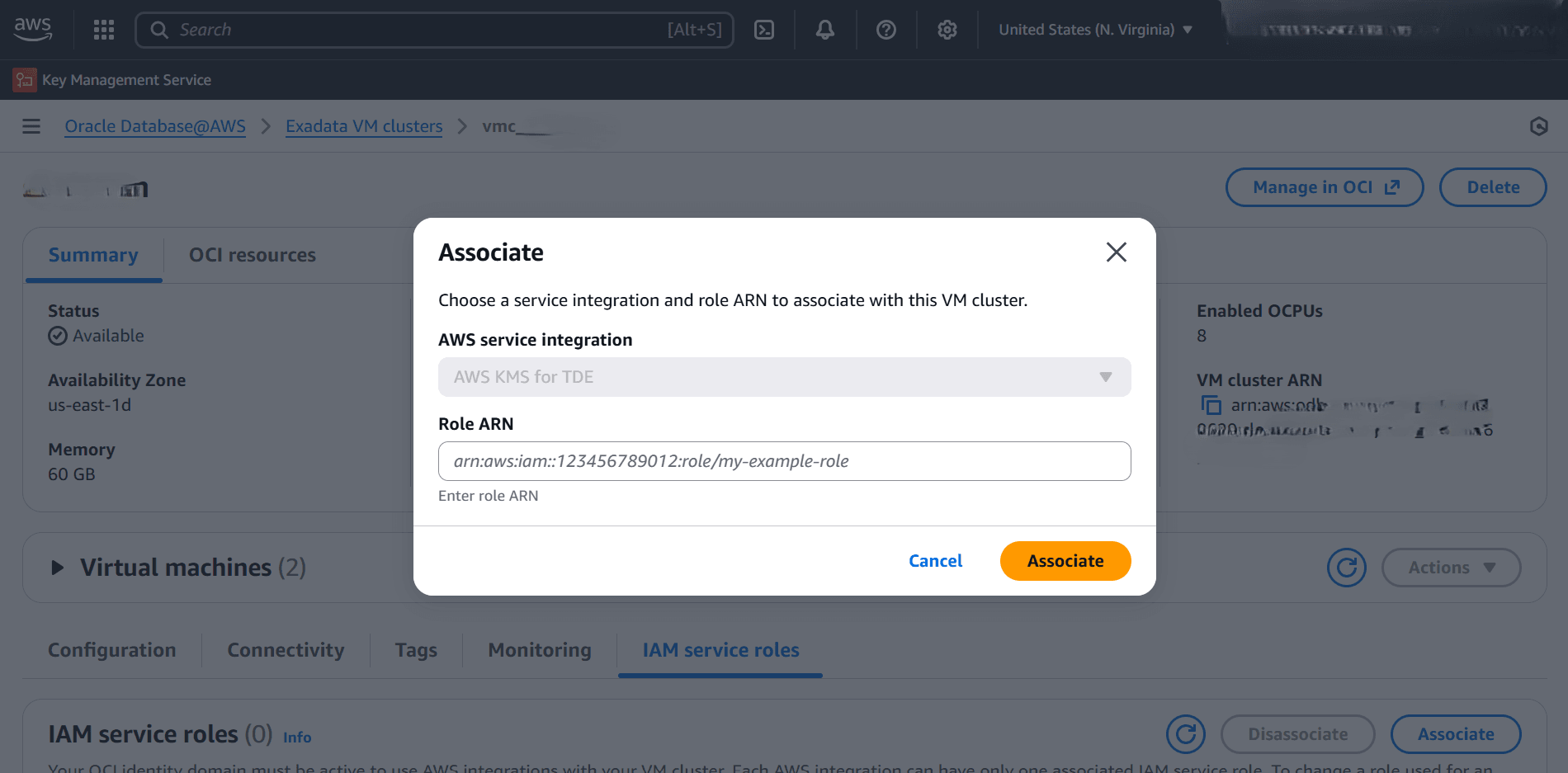Click the Associate button in the dialog
Viewport: 1568px width, 773px height.
point(1065,560)
